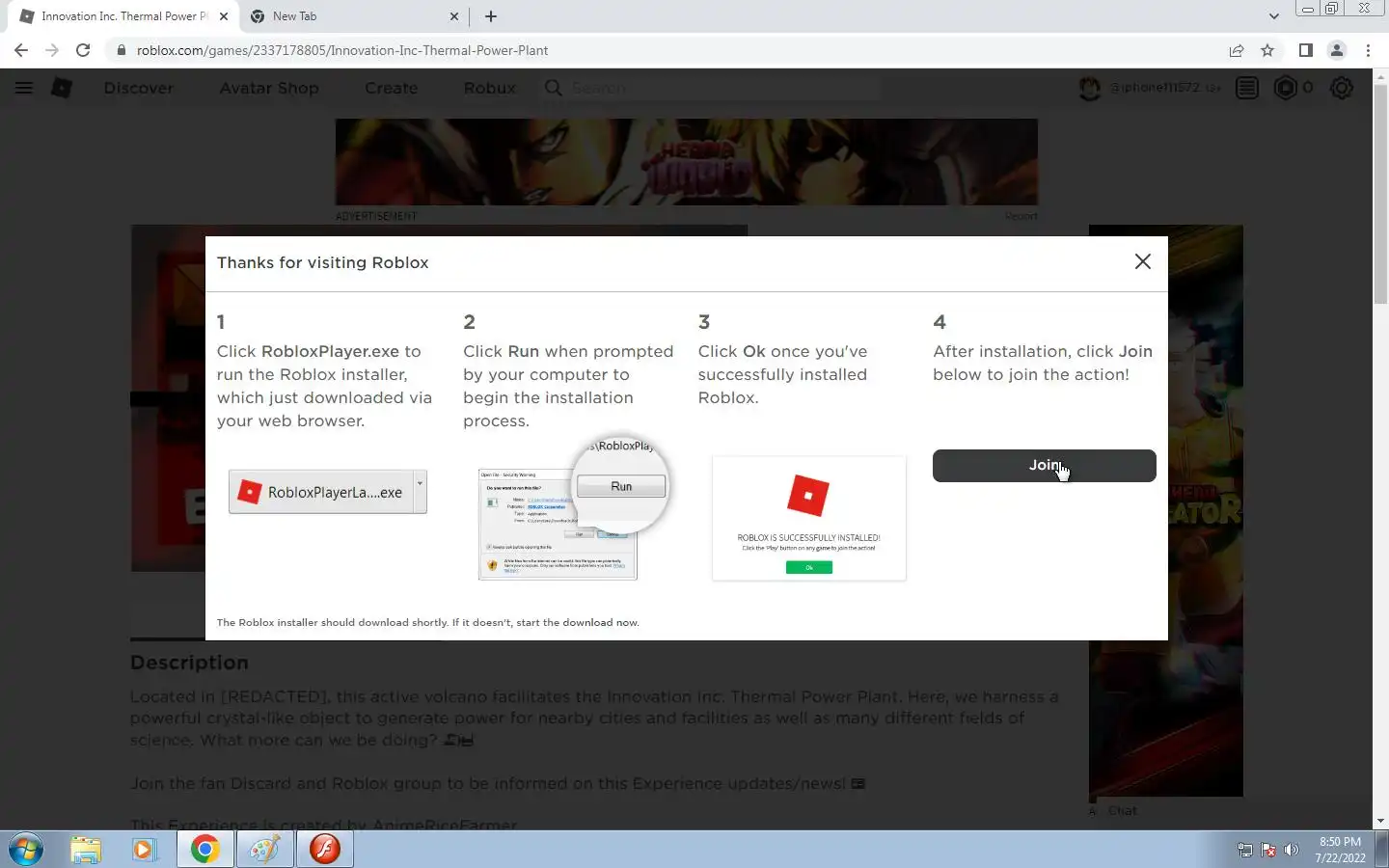Click the top banner advertisement
This screenshot has width=1389, height=868.
pos(687,161)
